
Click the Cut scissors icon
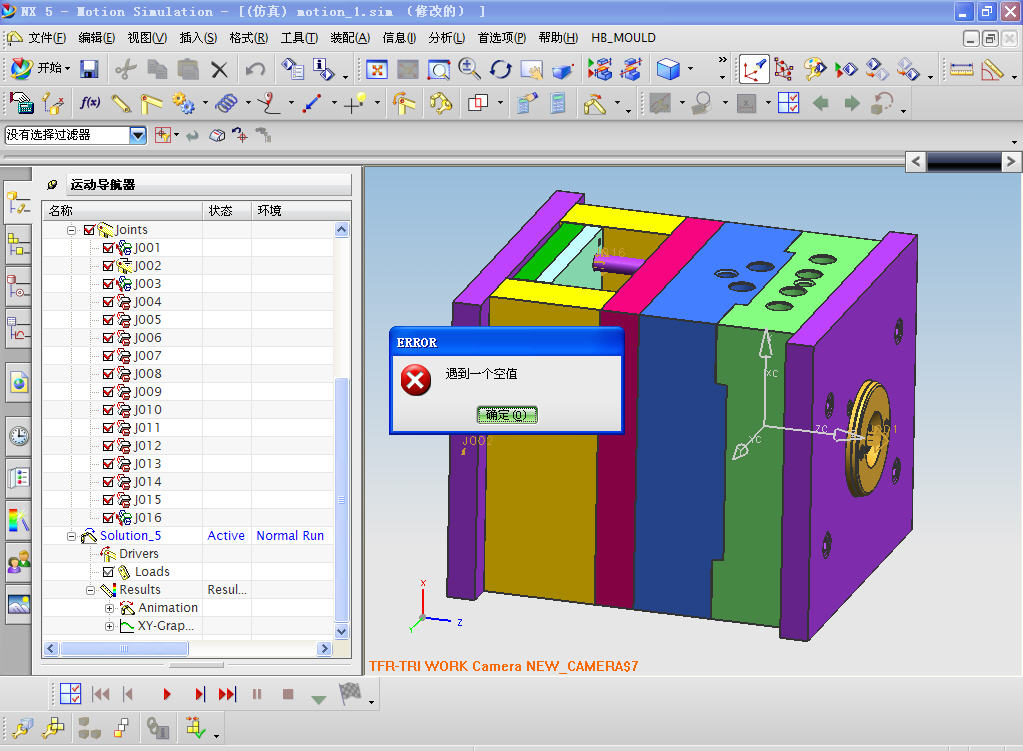(125, 69)
